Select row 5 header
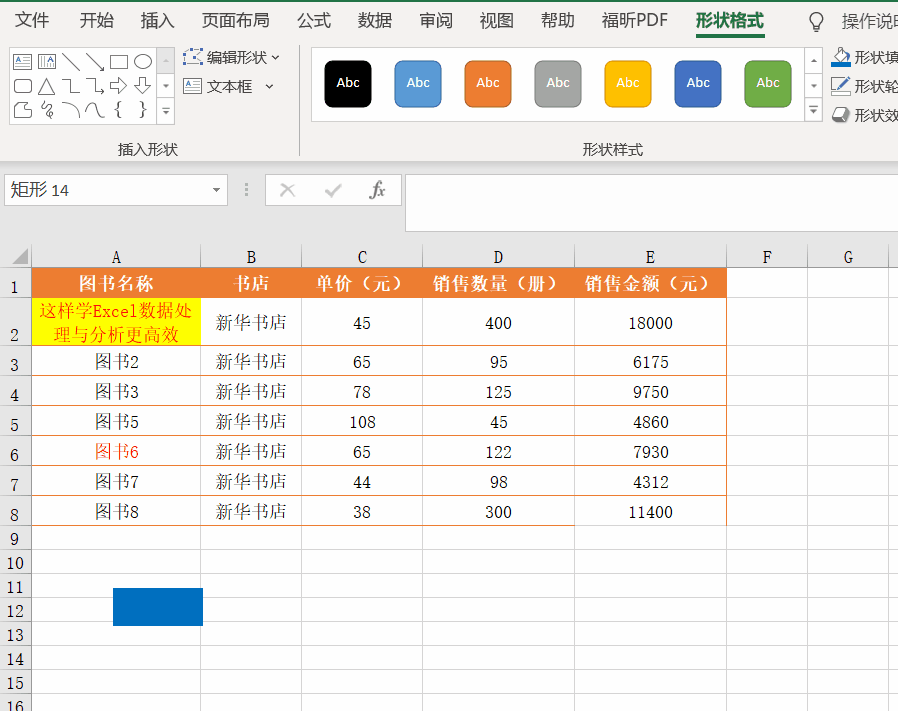Screen dimensions: 898x711 [x=15, y=422]
